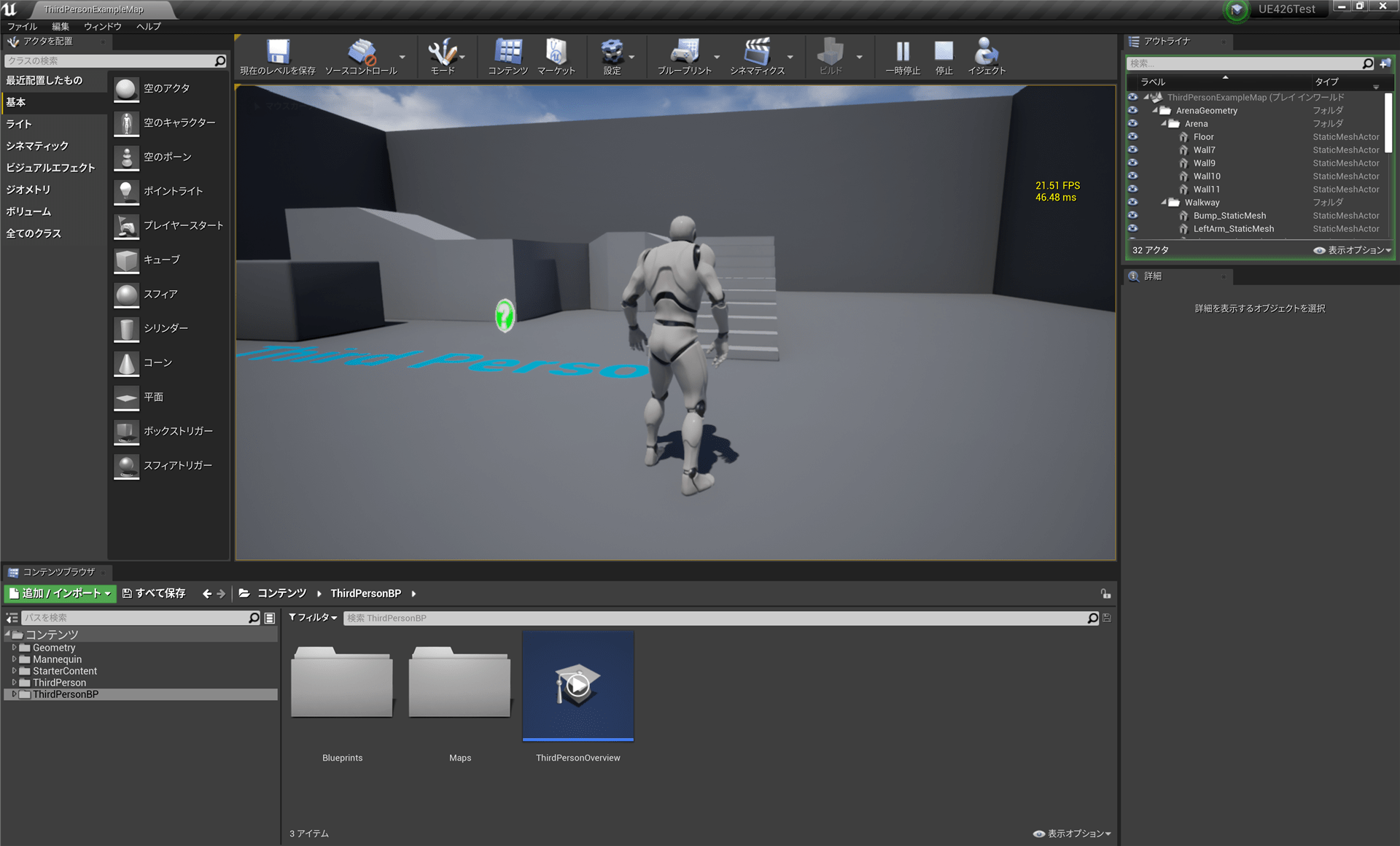Toggle visibility eye for Arena folder
Image resolution: width=1400 pixels, height=846 pixels.
(1132, 123)
